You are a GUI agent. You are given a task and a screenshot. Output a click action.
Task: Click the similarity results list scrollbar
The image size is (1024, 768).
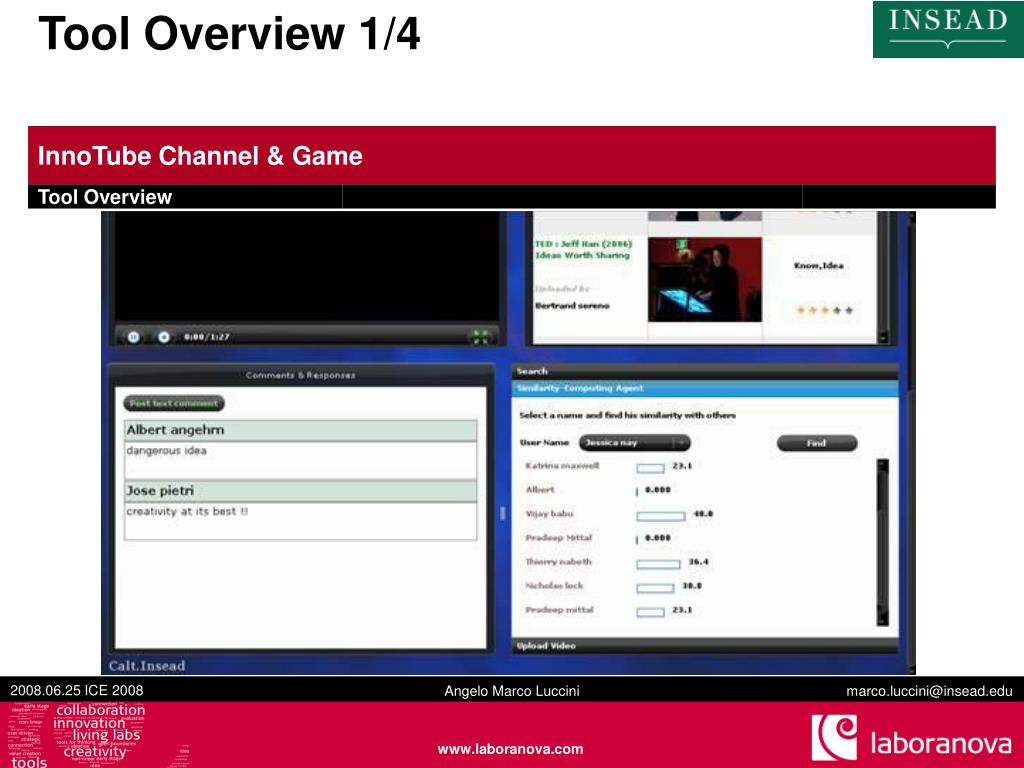[x=882, y=542]
